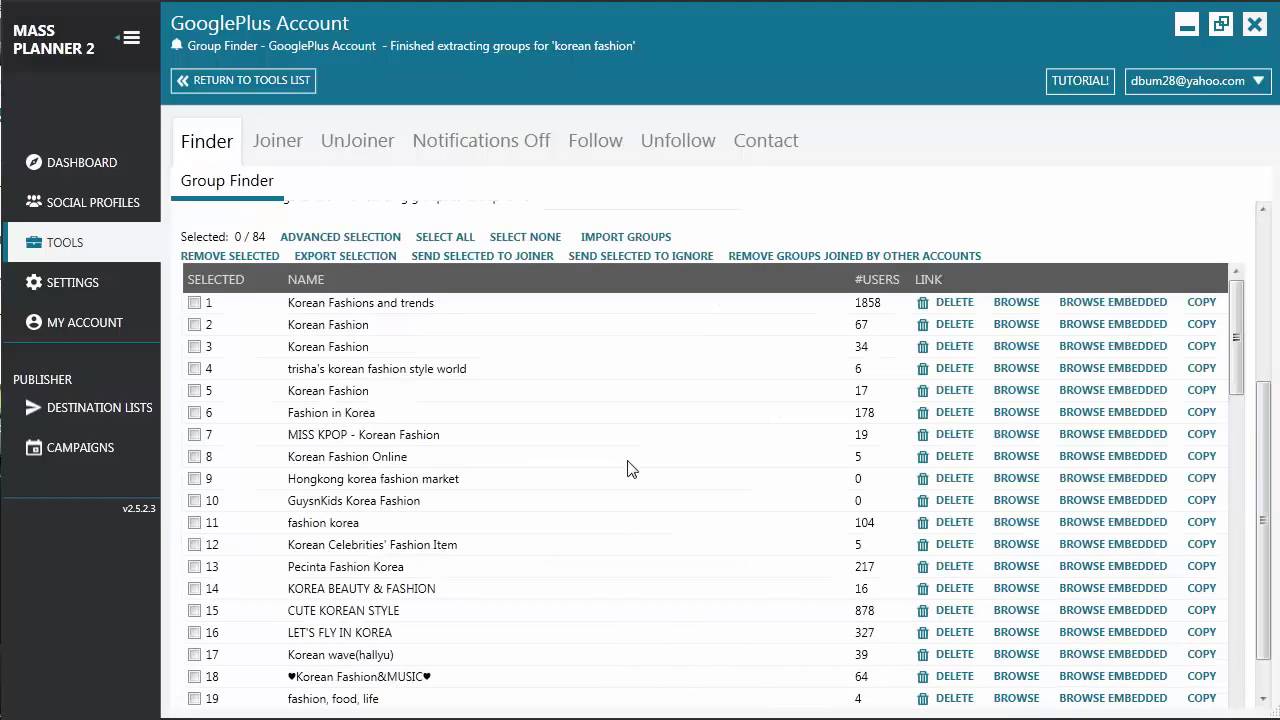Click trash icon for Korean wave(hallyu)
Viewport: 1280px width, 720px height.
(x=923, y=655)
